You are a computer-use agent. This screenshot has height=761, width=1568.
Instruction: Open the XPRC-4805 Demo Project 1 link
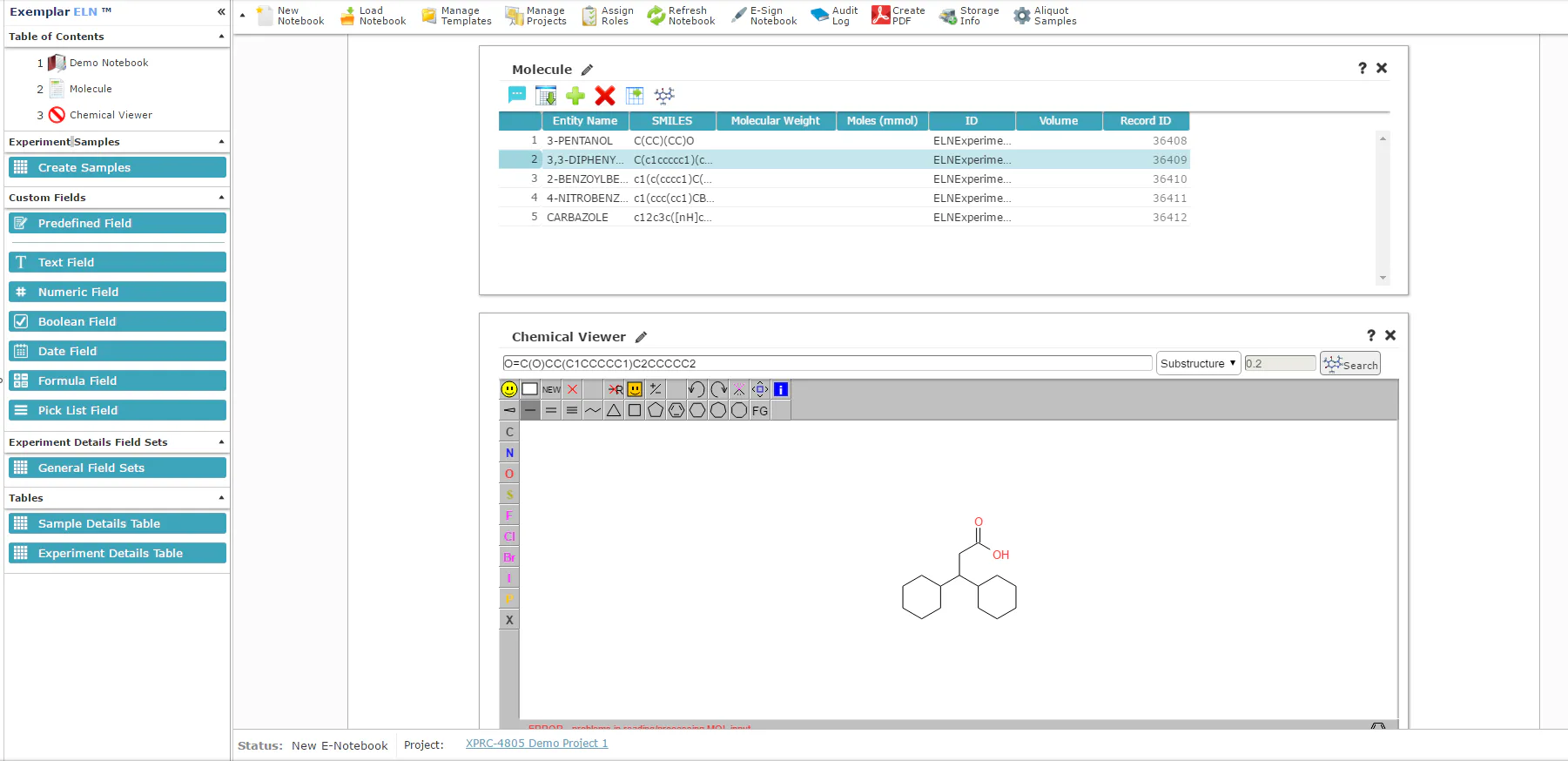click(x=537, y=744)
